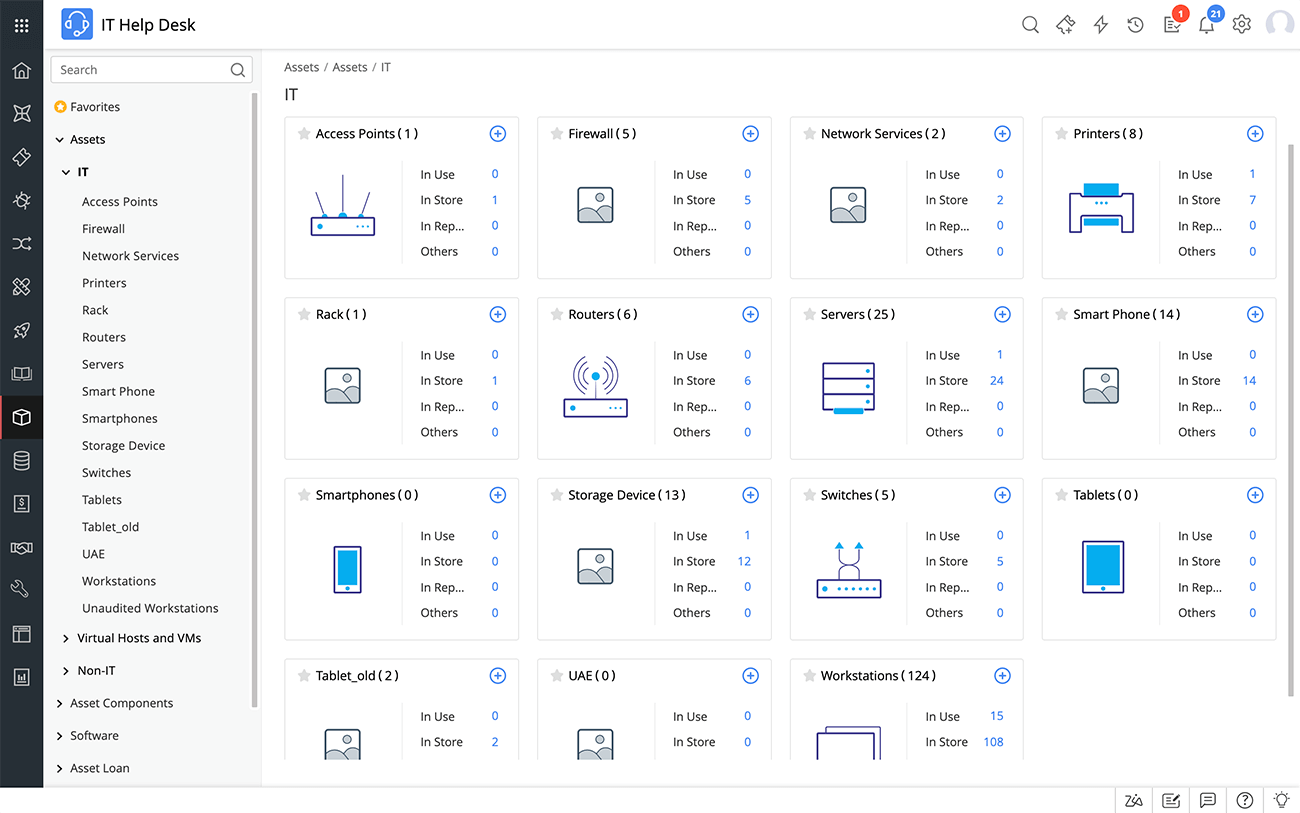The width and height of the screenshot is (1300, 813).
Task: Open the Home dashboard icon in sidebar
Action: click(x=22, y=70)
